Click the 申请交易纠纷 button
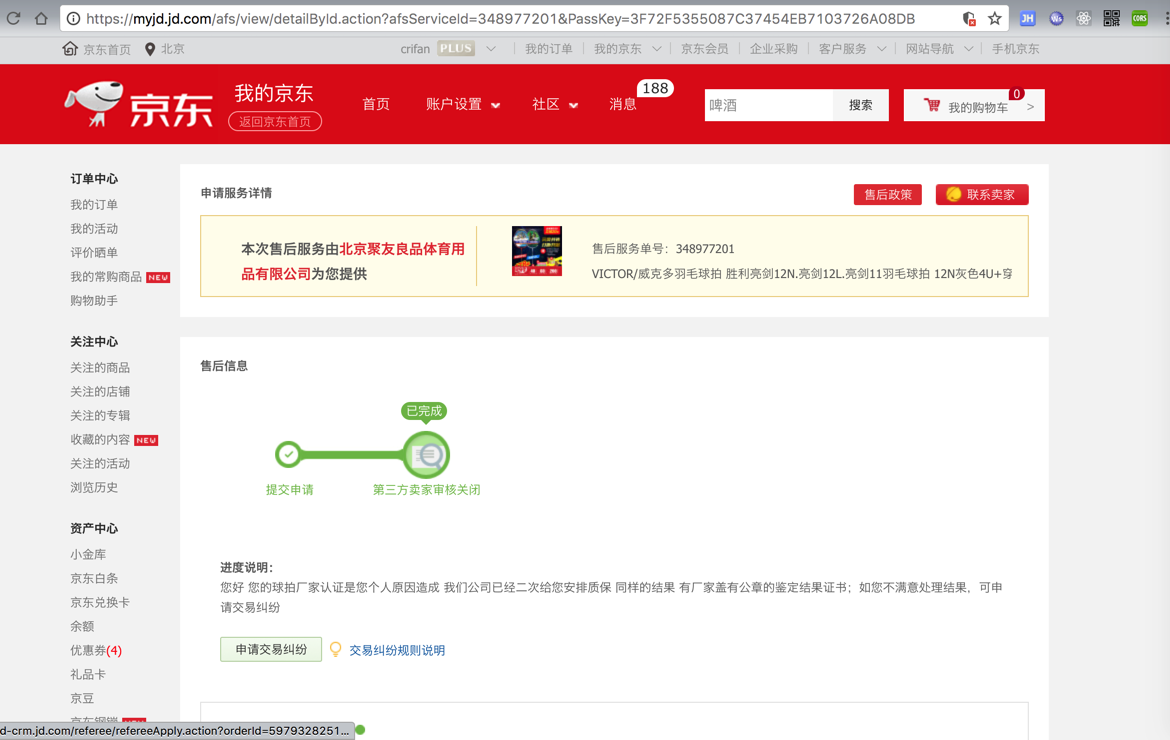 pos(271,650)
